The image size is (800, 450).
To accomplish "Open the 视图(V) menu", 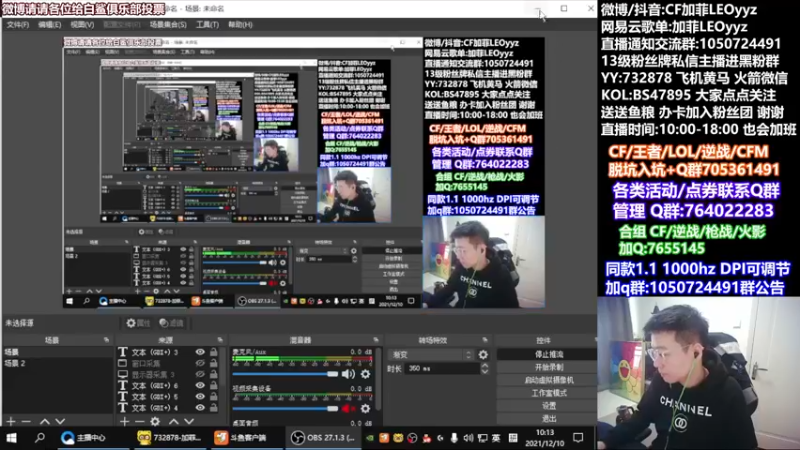I will pos(82,24).
